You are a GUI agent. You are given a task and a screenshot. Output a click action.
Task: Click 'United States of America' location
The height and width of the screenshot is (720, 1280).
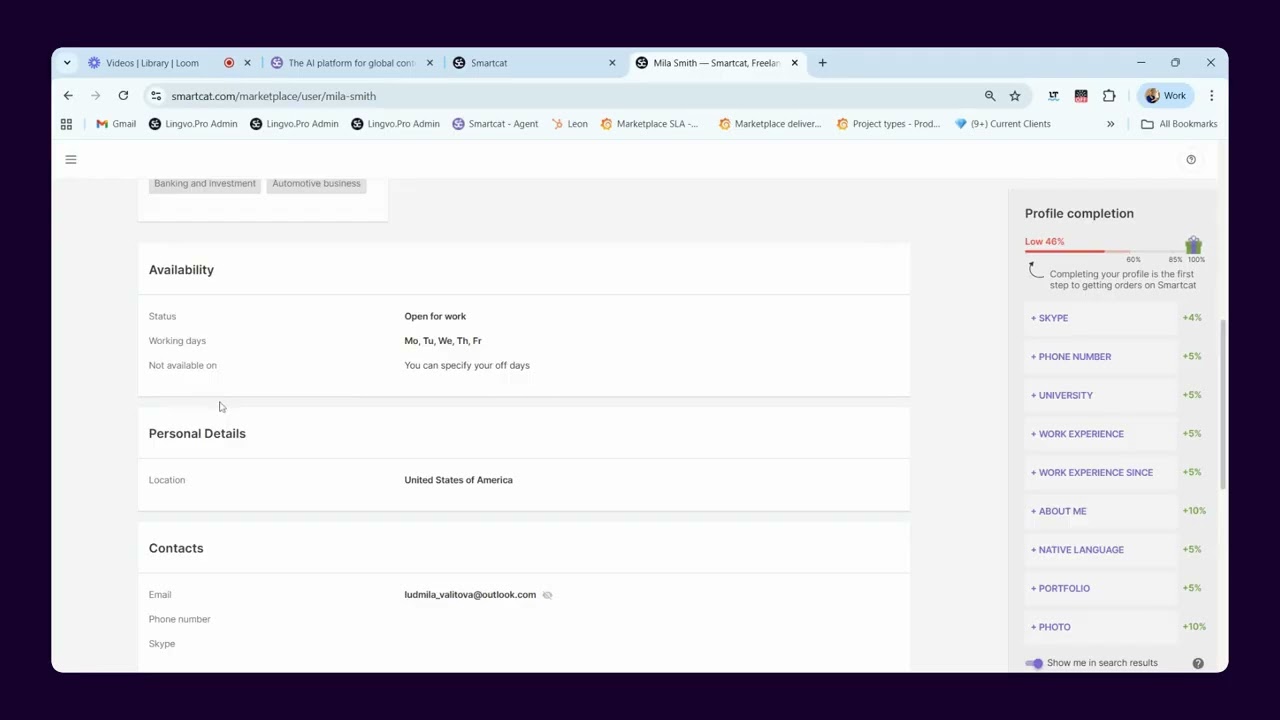click(458, 480)
